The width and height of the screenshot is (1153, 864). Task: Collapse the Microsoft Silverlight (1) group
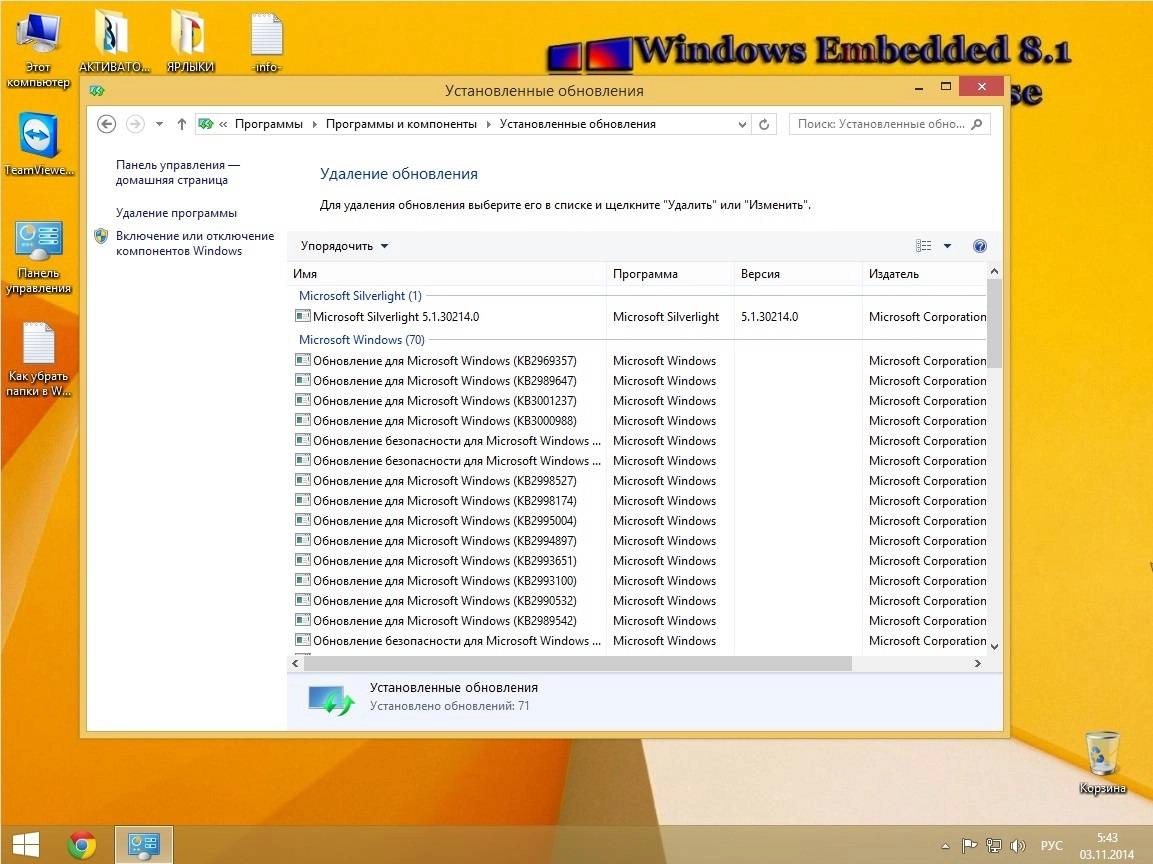click(x=360, y=296)
